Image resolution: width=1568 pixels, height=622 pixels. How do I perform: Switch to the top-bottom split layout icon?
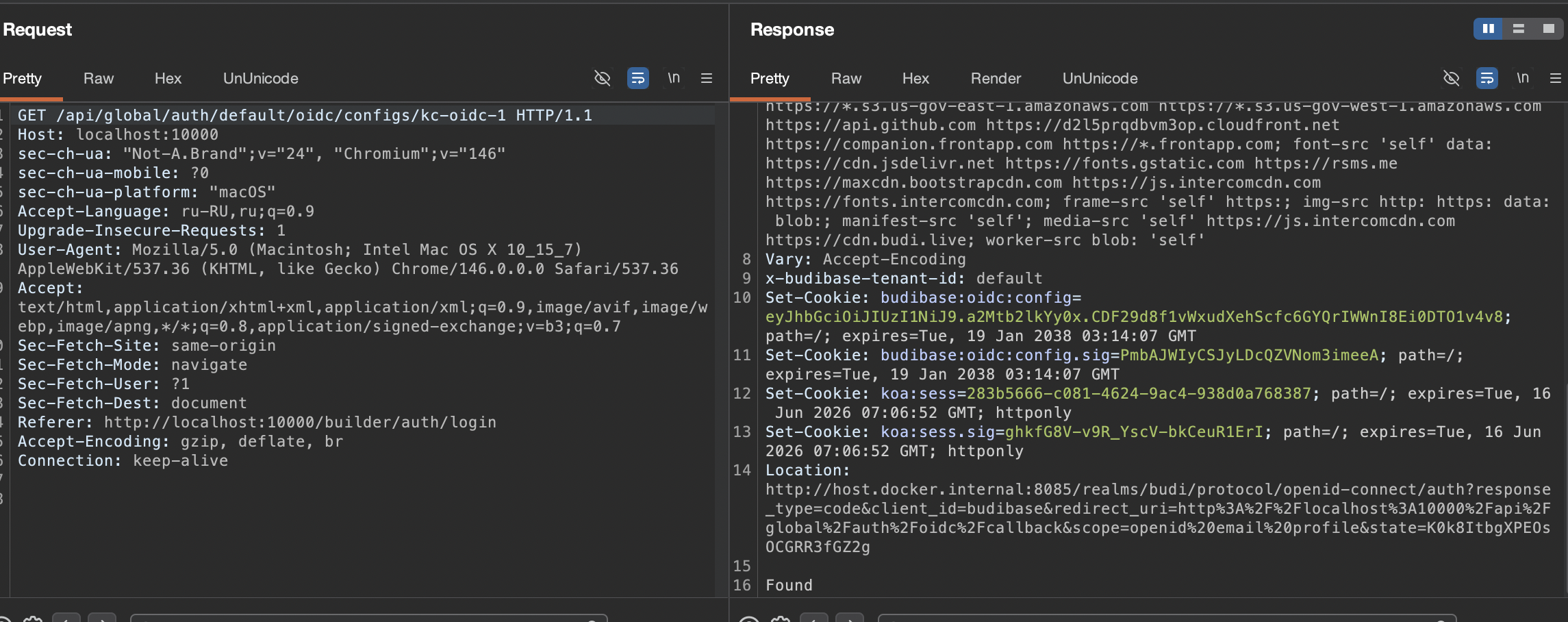[1518, 29]
